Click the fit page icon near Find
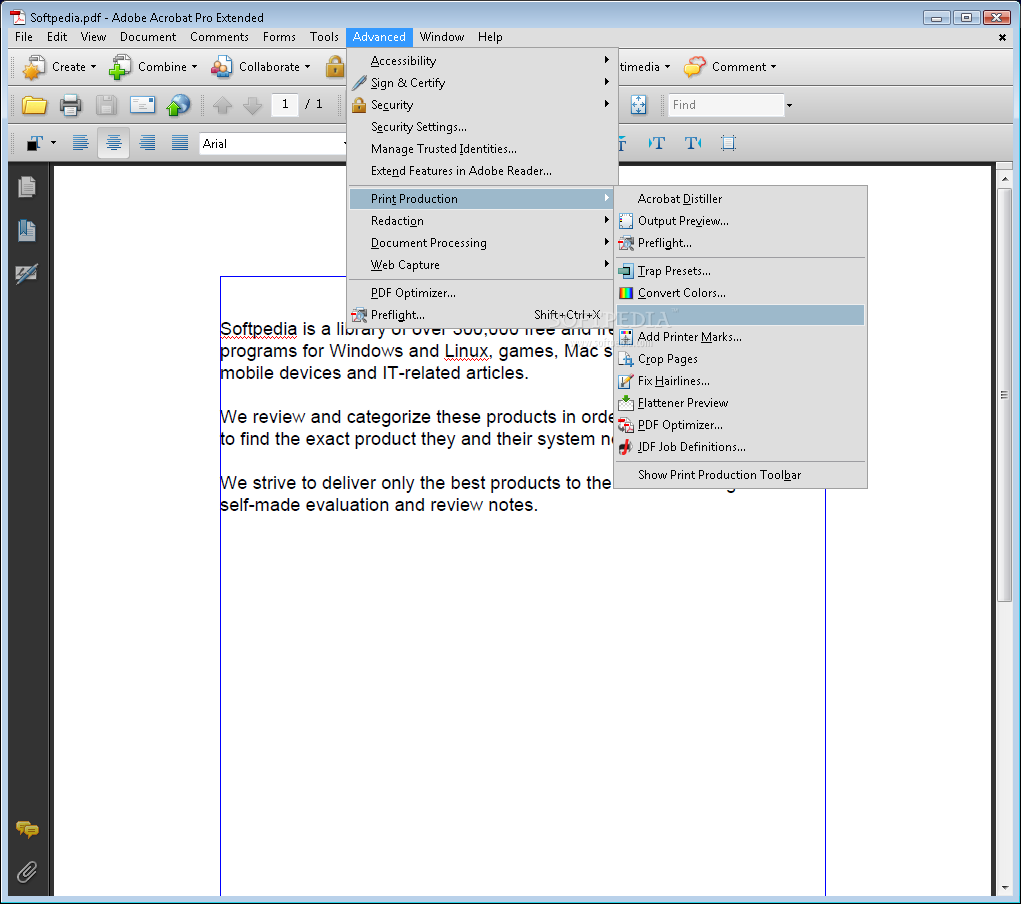 click(x=638, y=105)
